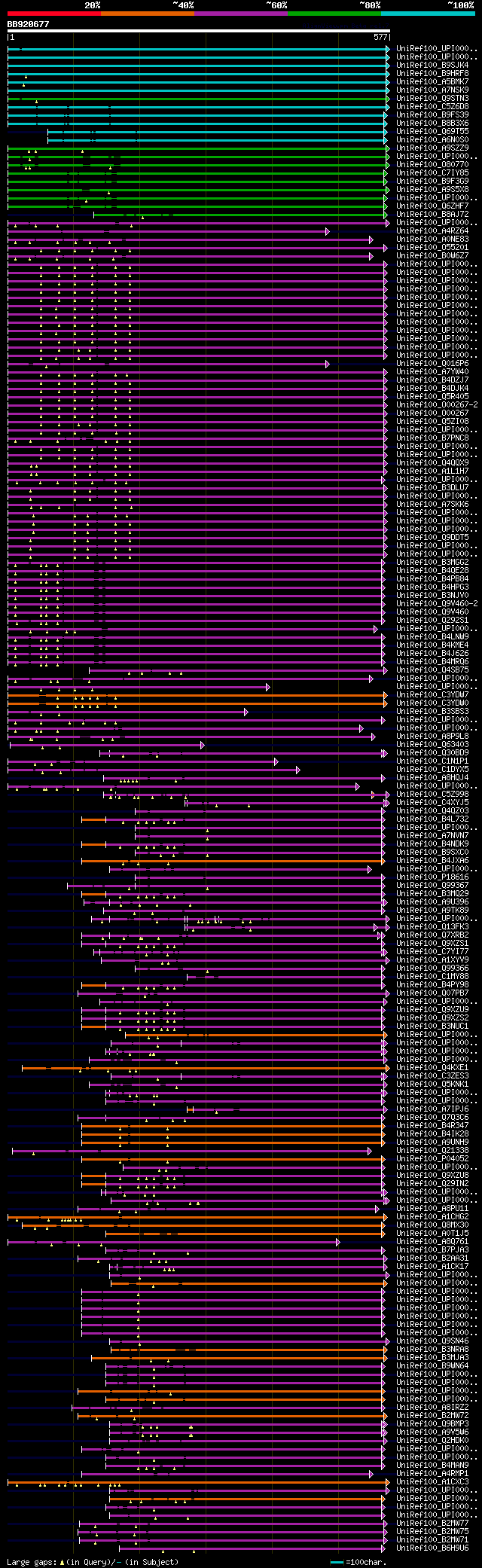Open hit UniRef100_Q6ZHF7
Image resolution: width=482 pixels, height=1568 pixels.
pos(432,206)
